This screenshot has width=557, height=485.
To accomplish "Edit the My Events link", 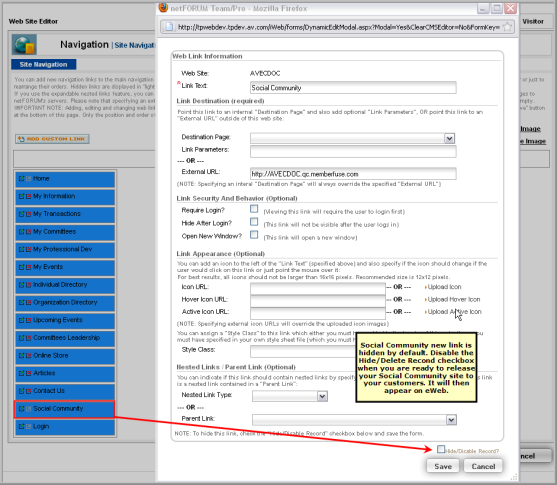I will [21, 267].
